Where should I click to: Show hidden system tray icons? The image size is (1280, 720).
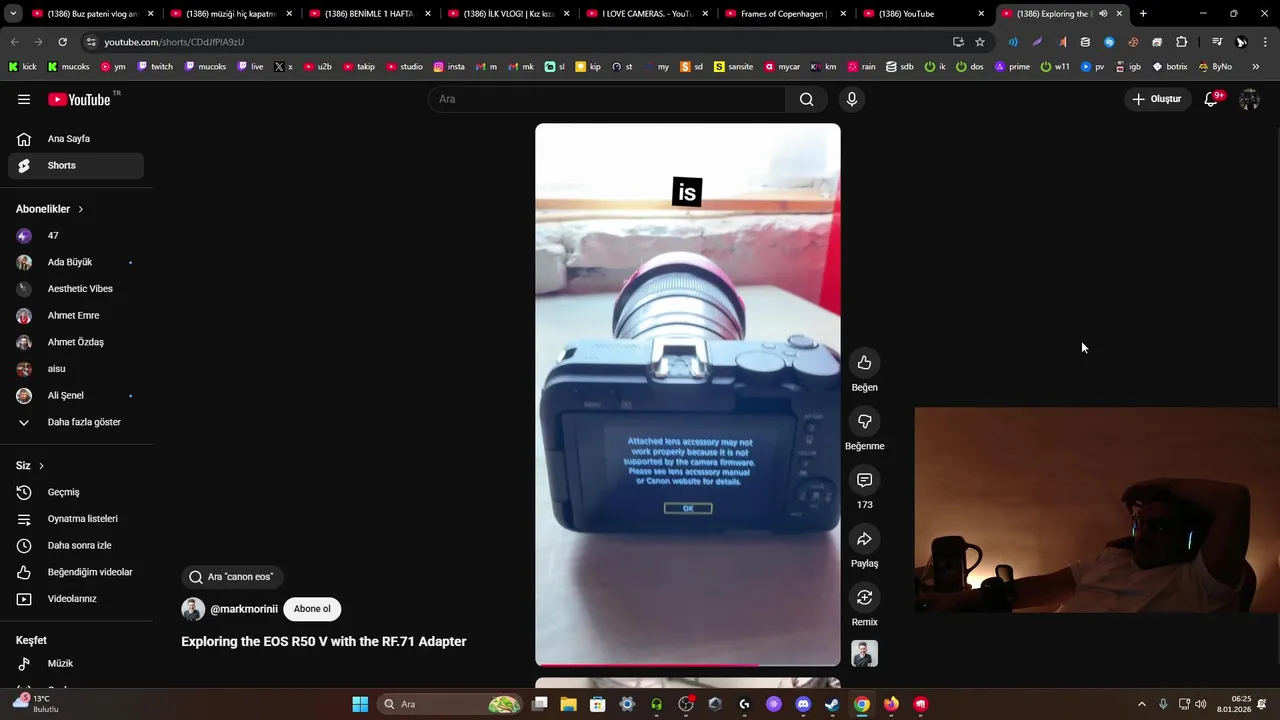1142,704
